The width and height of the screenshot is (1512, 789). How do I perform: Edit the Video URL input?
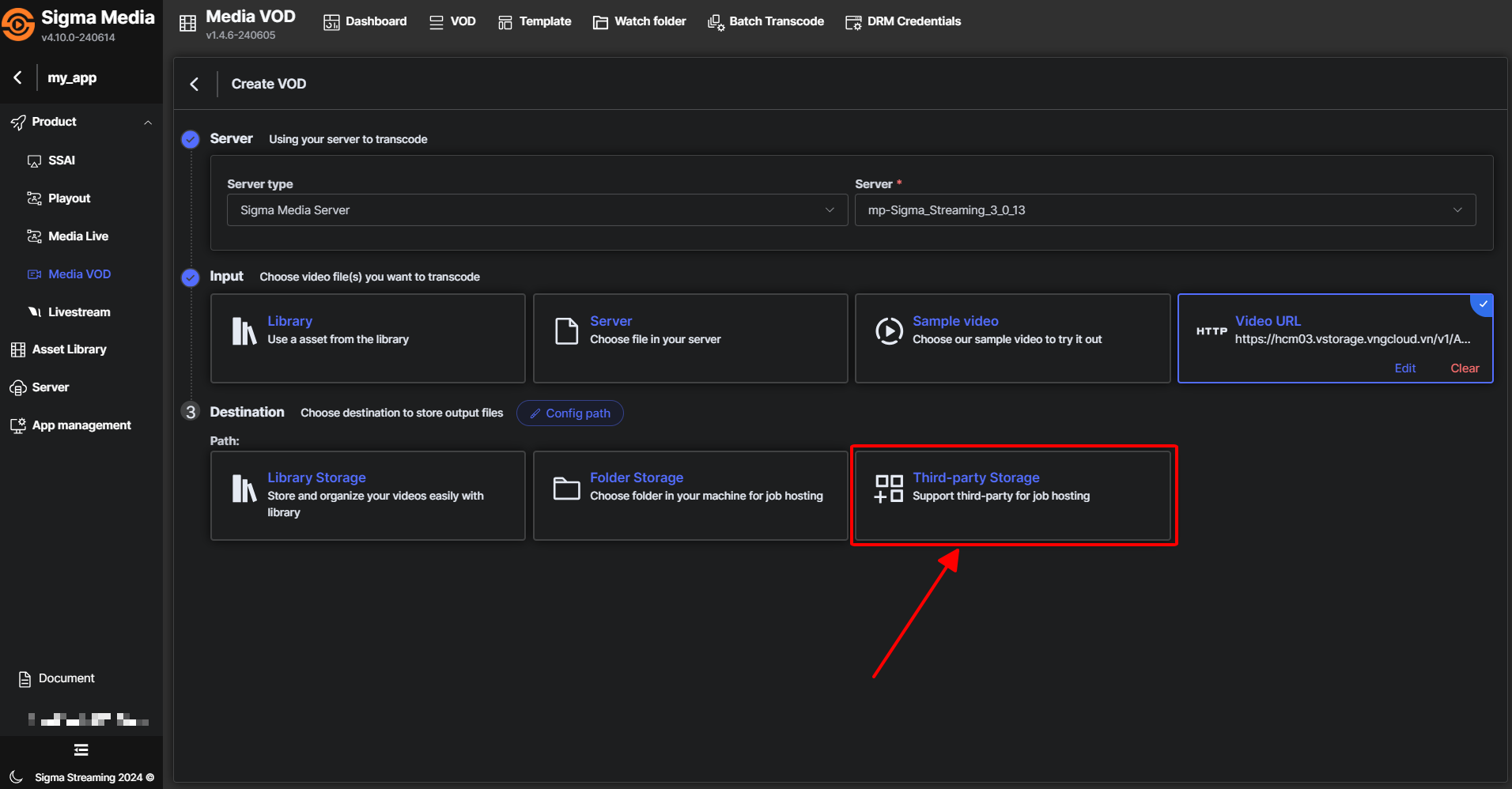[1404, 368]
